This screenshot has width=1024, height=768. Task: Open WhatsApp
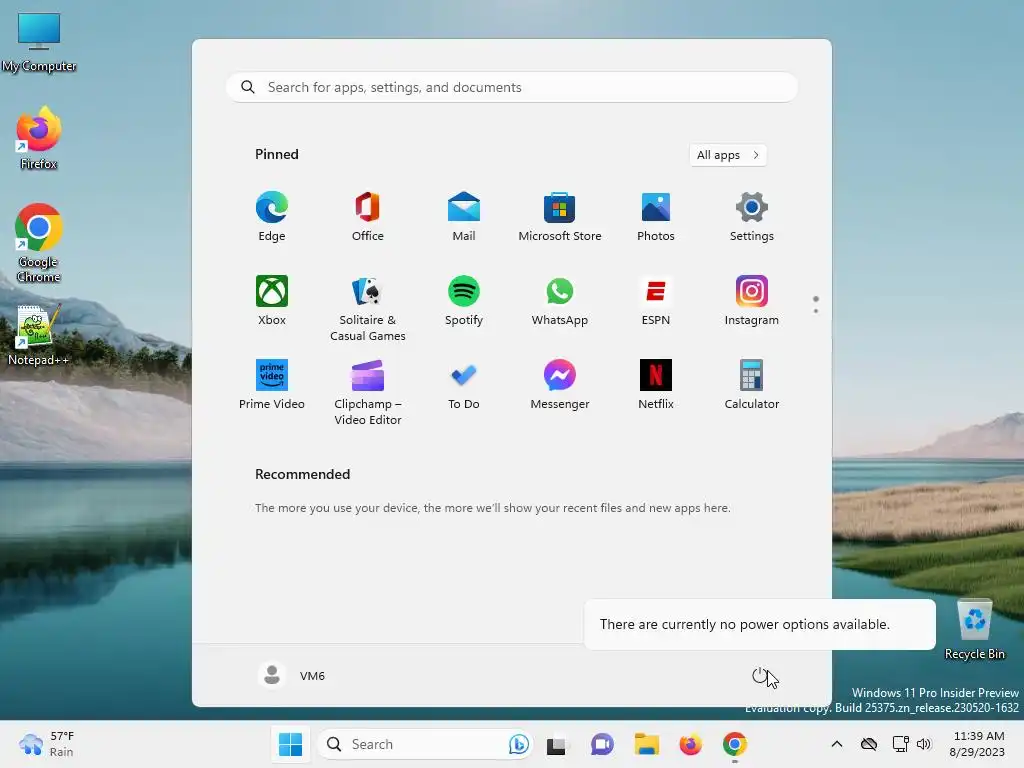click(560, 300)
